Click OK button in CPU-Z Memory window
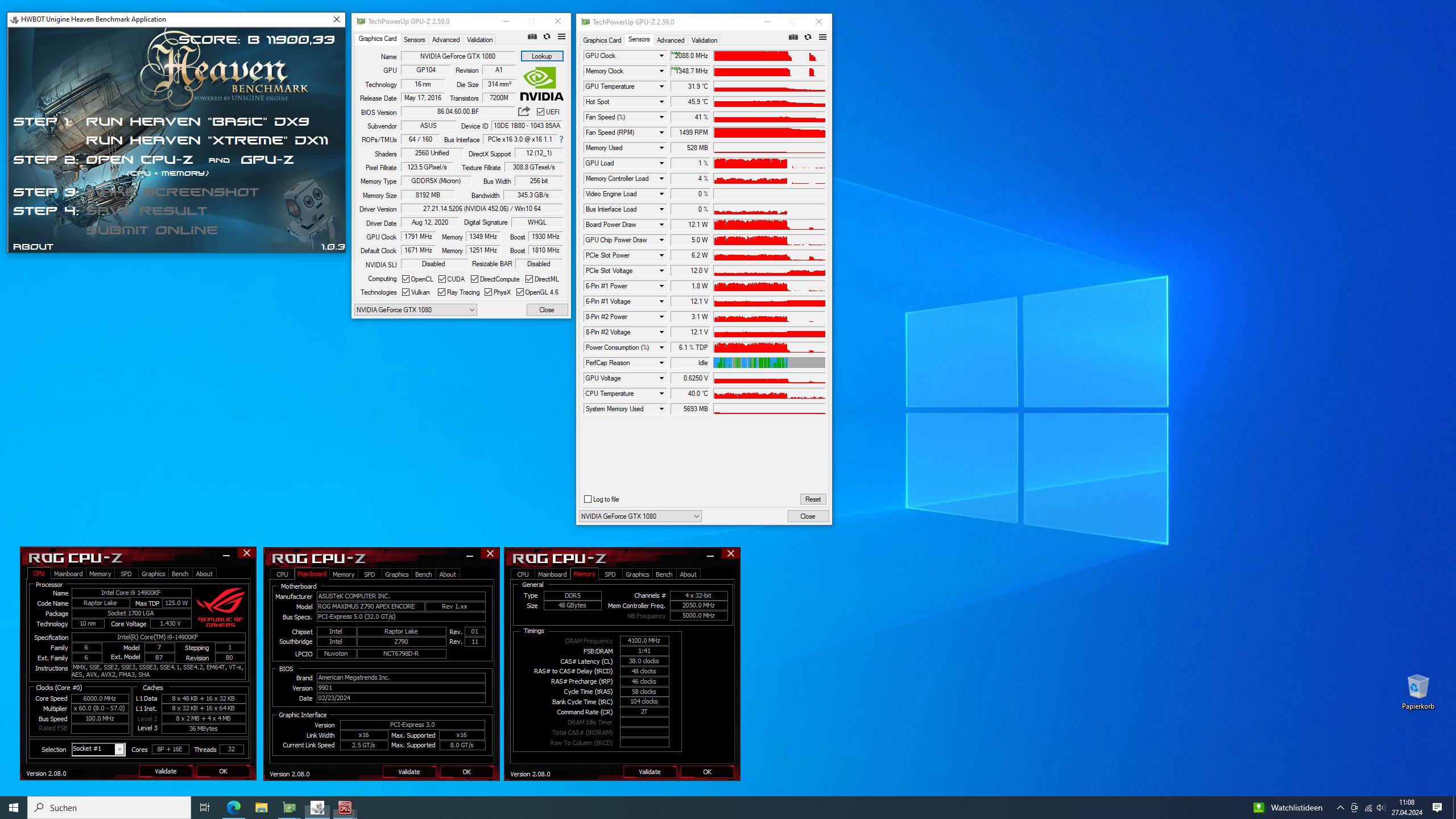Screen dimensions: 1456x819 coord(707,772)
